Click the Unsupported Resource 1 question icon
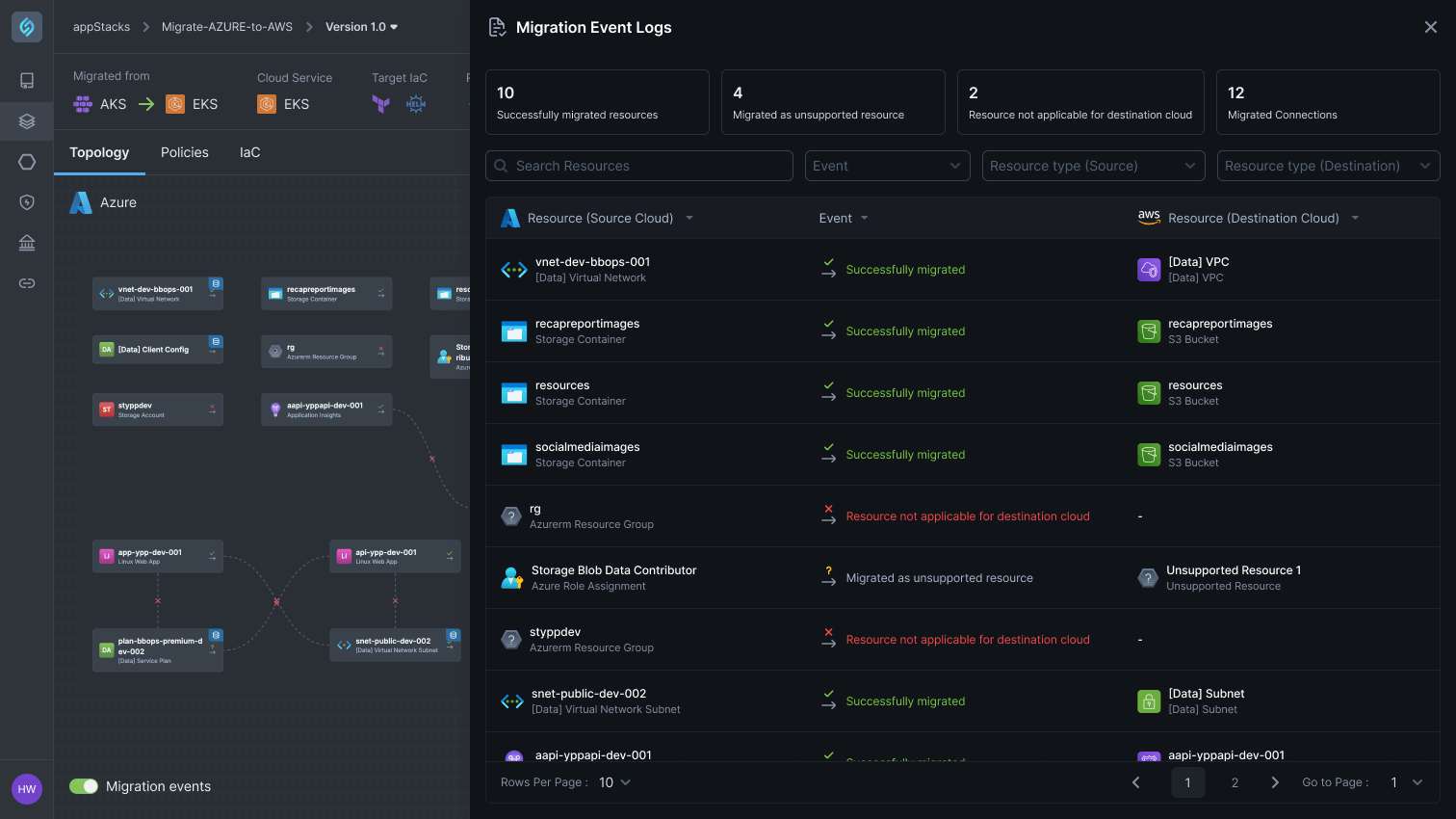This screenshot has width=1456, height=819. (x=1148, y=578)
